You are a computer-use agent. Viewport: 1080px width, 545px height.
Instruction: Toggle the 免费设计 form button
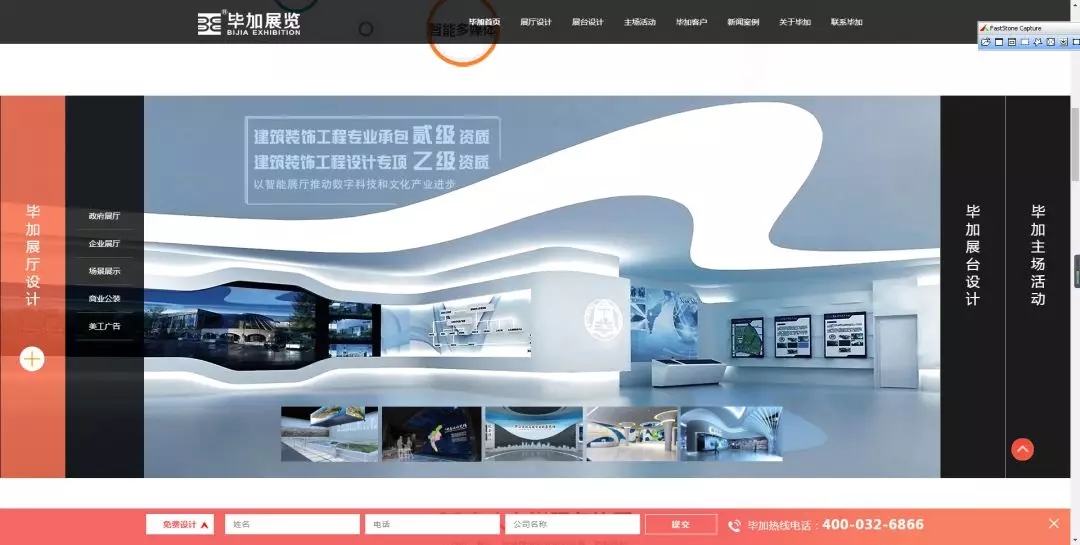(x=180, y=524)
